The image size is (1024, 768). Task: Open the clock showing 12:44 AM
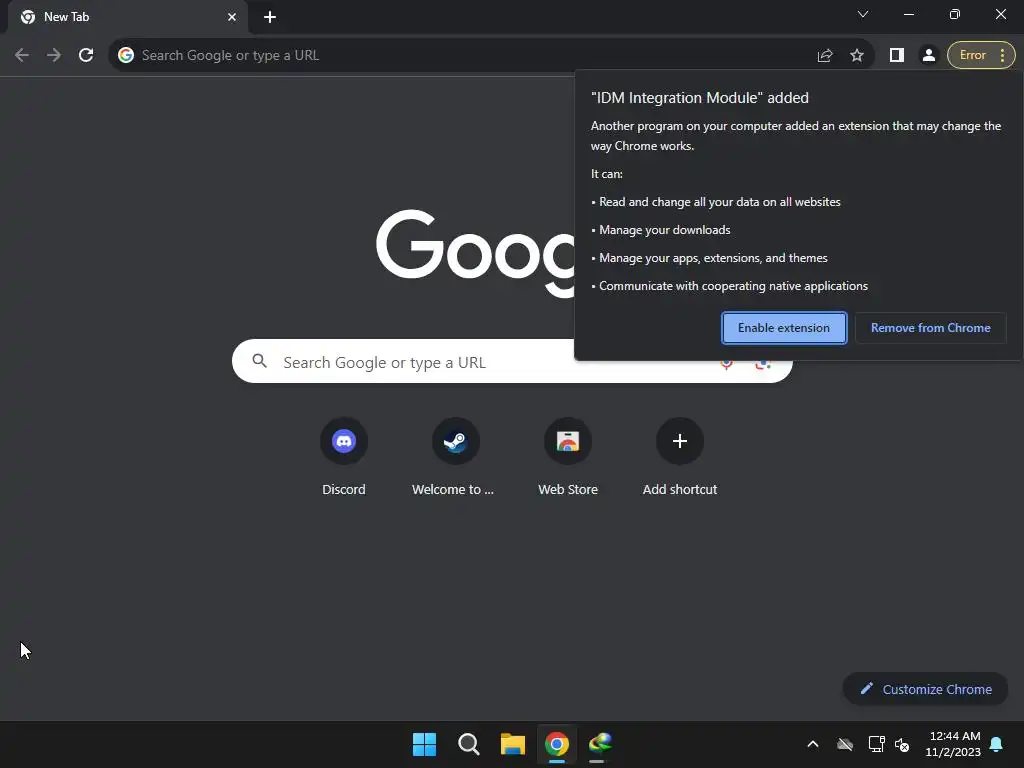coord(953,744)
